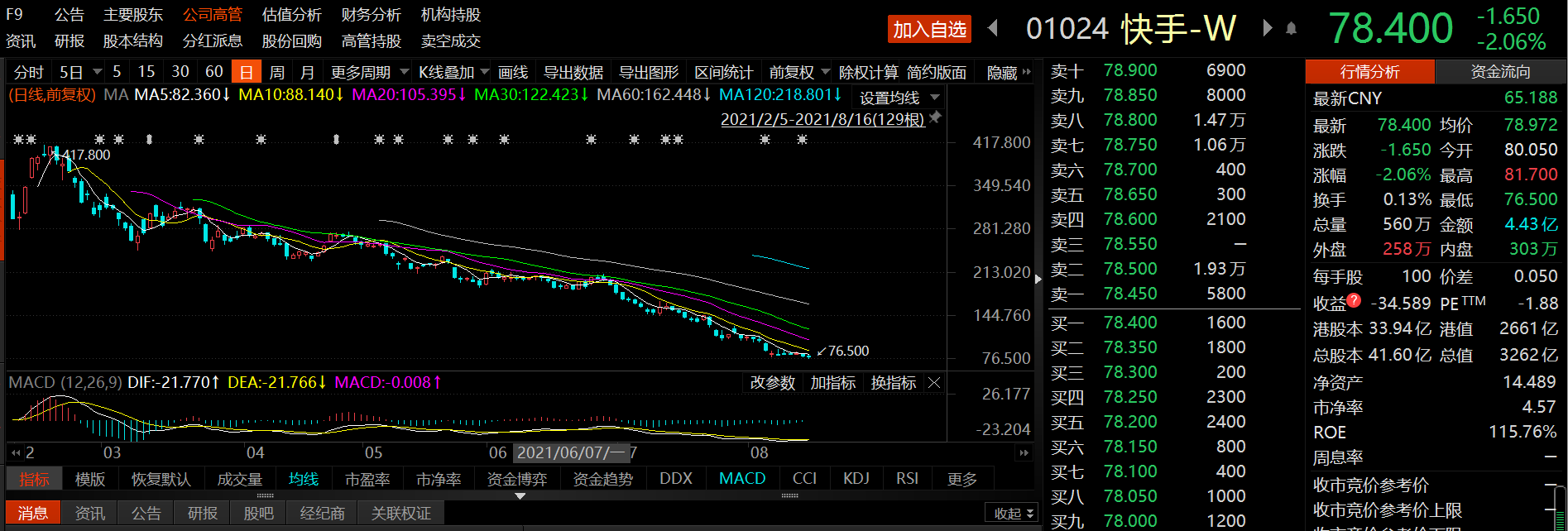The width and height of the screenshot is (1568, 531).
Task: Switch to 15-minute K-line period
Action: click(x=146, y=72)
